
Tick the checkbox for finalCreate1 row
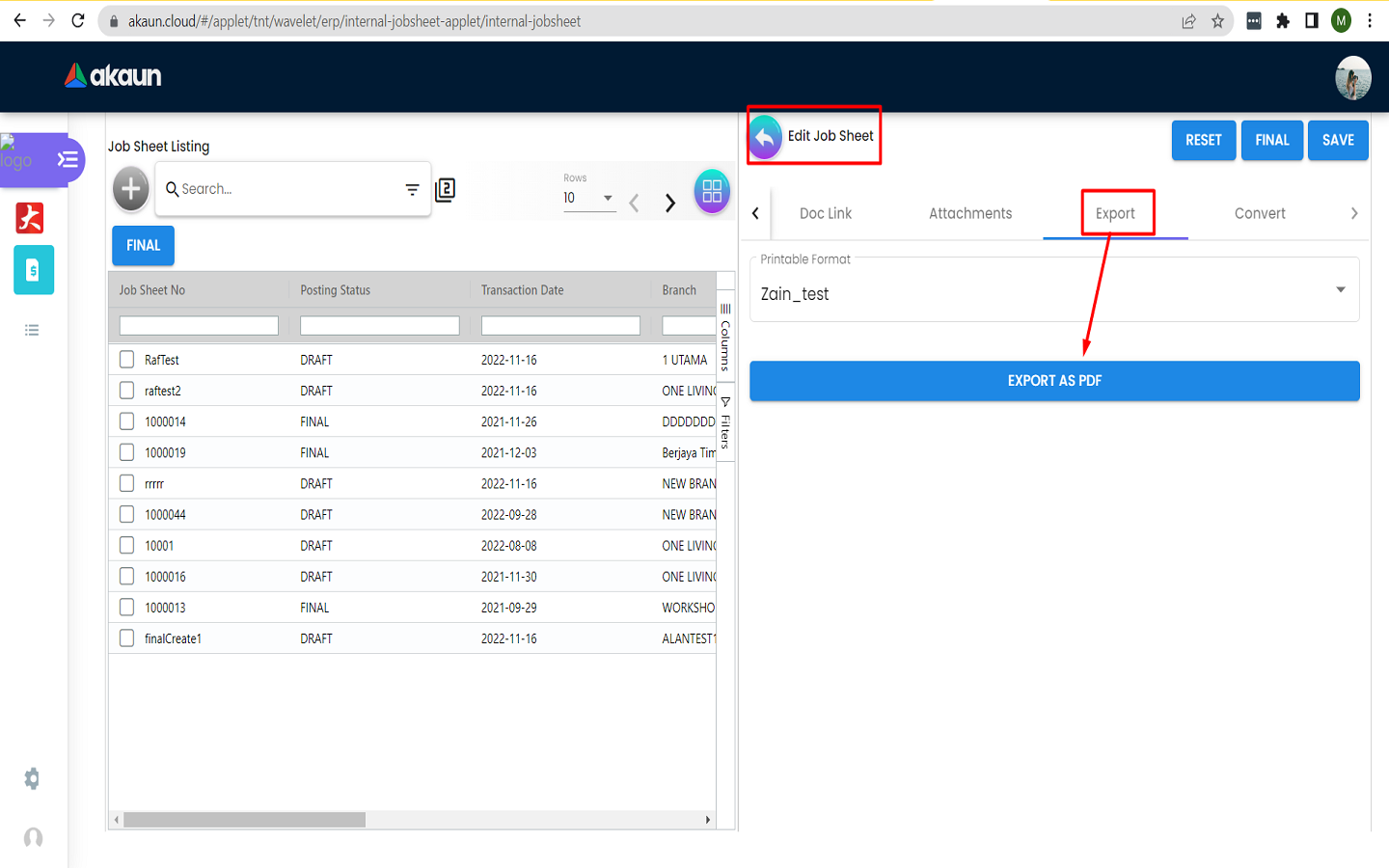[x=127, y=638]
